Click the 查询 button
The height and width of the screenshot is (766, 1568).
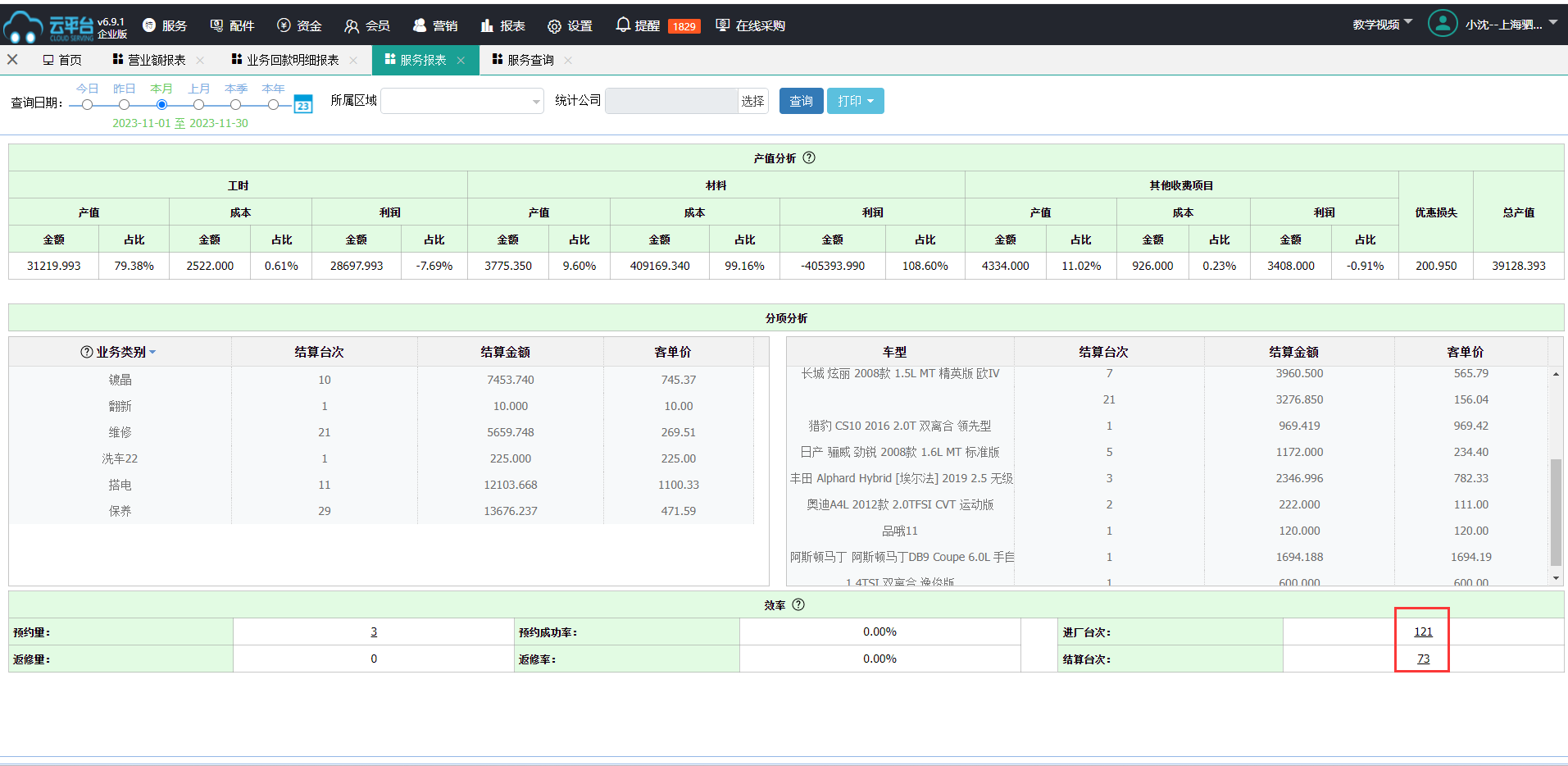pyautogui.click(x=801, y=101)
